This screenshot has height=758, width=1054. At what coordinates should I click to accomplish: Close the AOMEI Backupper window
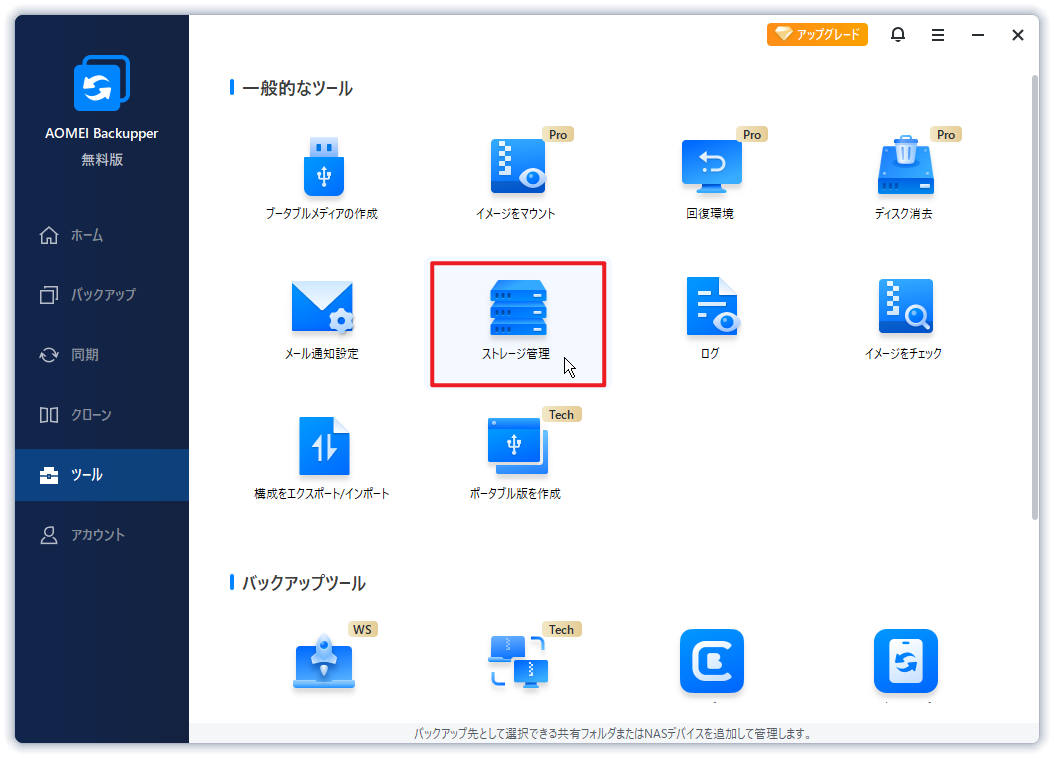(x=1018, y=35)
